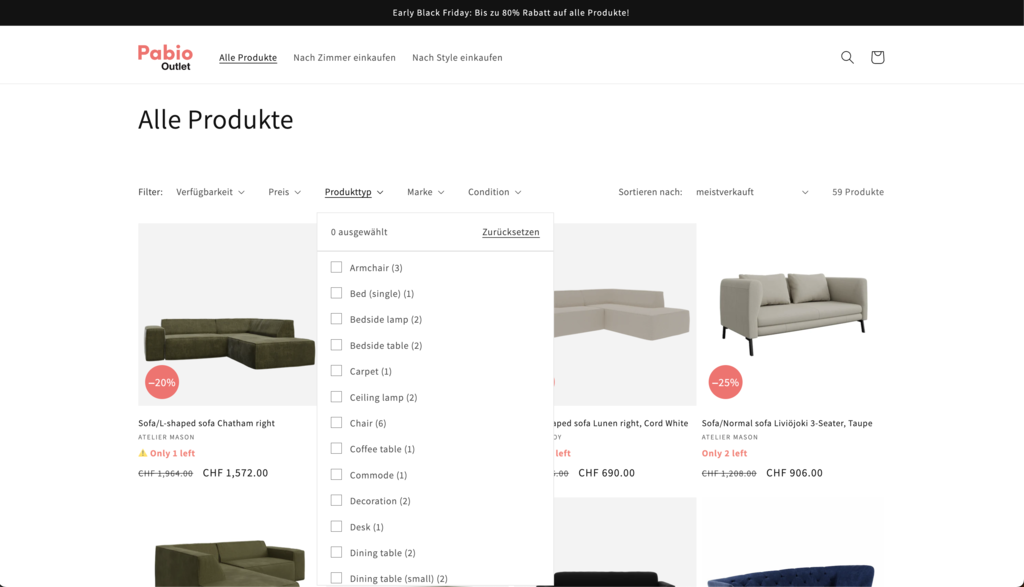Viewport: 1024px width, 587px height.
Task: Select the Dining table (small) checkbox
Action: [336, 578]
